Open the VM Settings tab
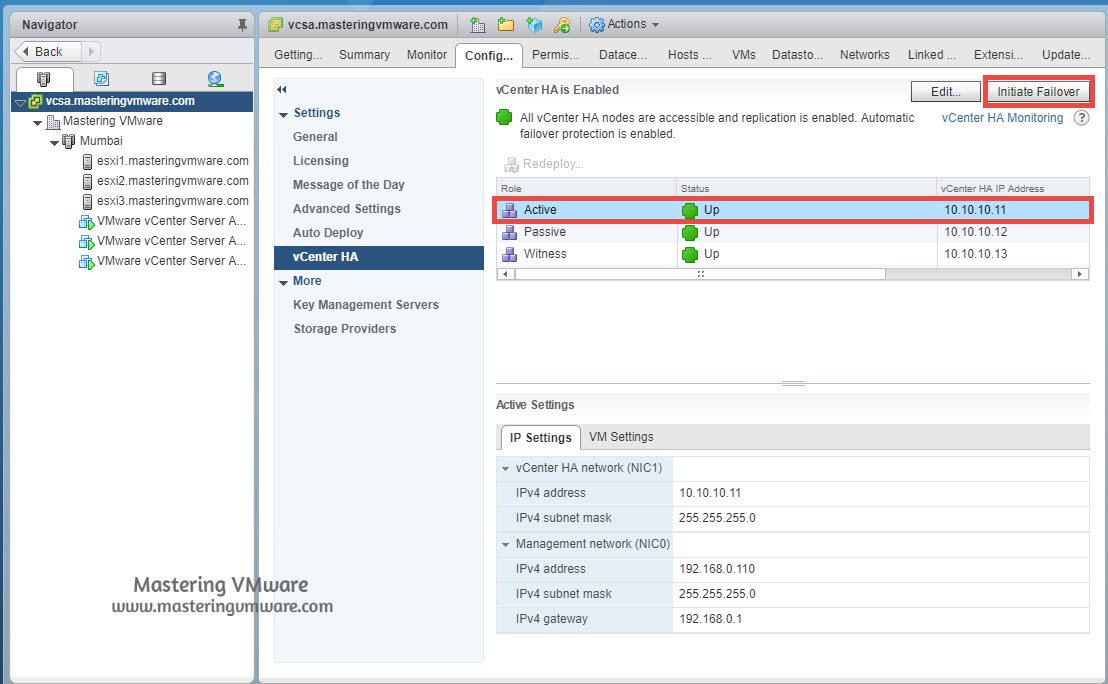The image size is (1108, 684). (621, 437)
